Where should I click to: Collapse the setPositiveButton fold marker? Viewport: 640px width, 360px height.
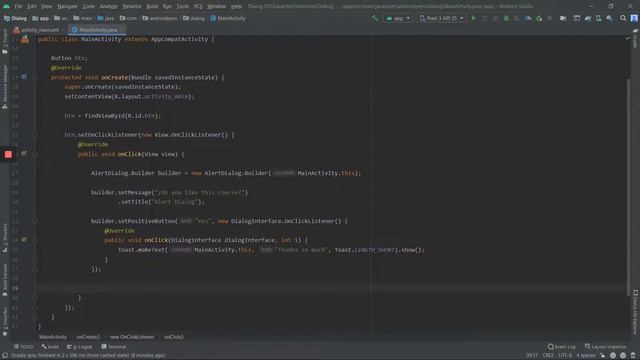pos(36,221)
